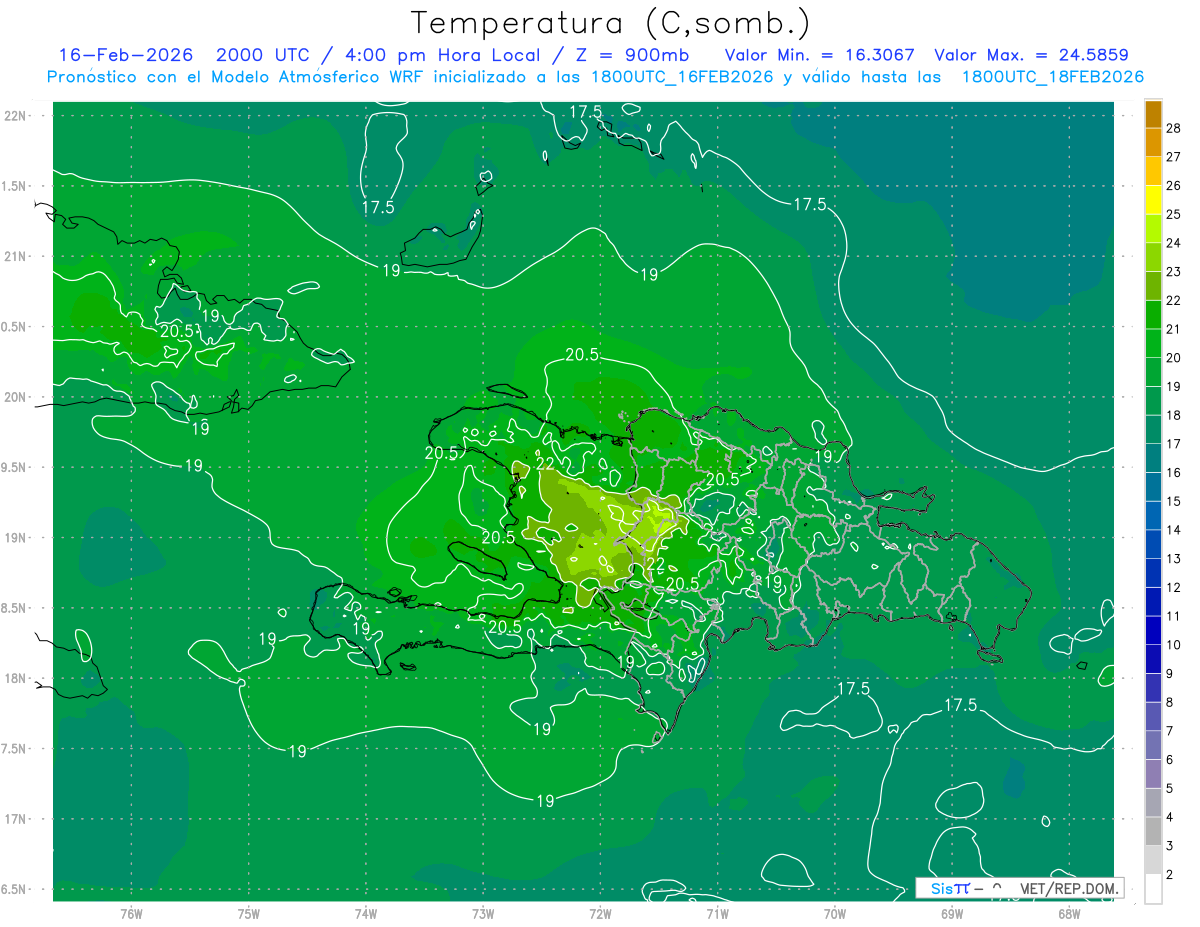Screen dimensions: 1200x927
Task: Click the "10" label on the colorbar
Action: click(x=1174, y=645)
